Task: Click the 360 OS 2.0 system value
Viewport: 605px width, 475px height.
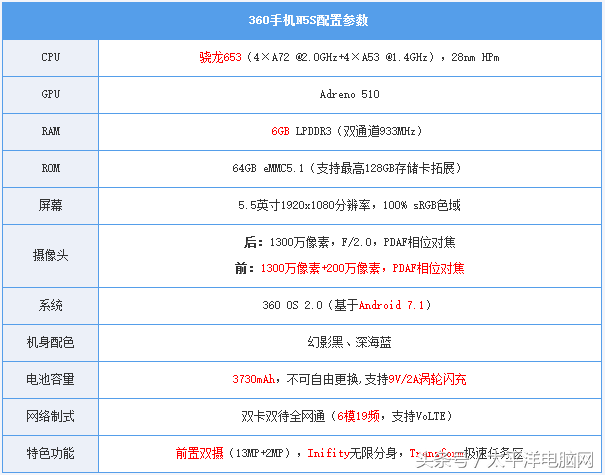Action: (x=346, y=305)
